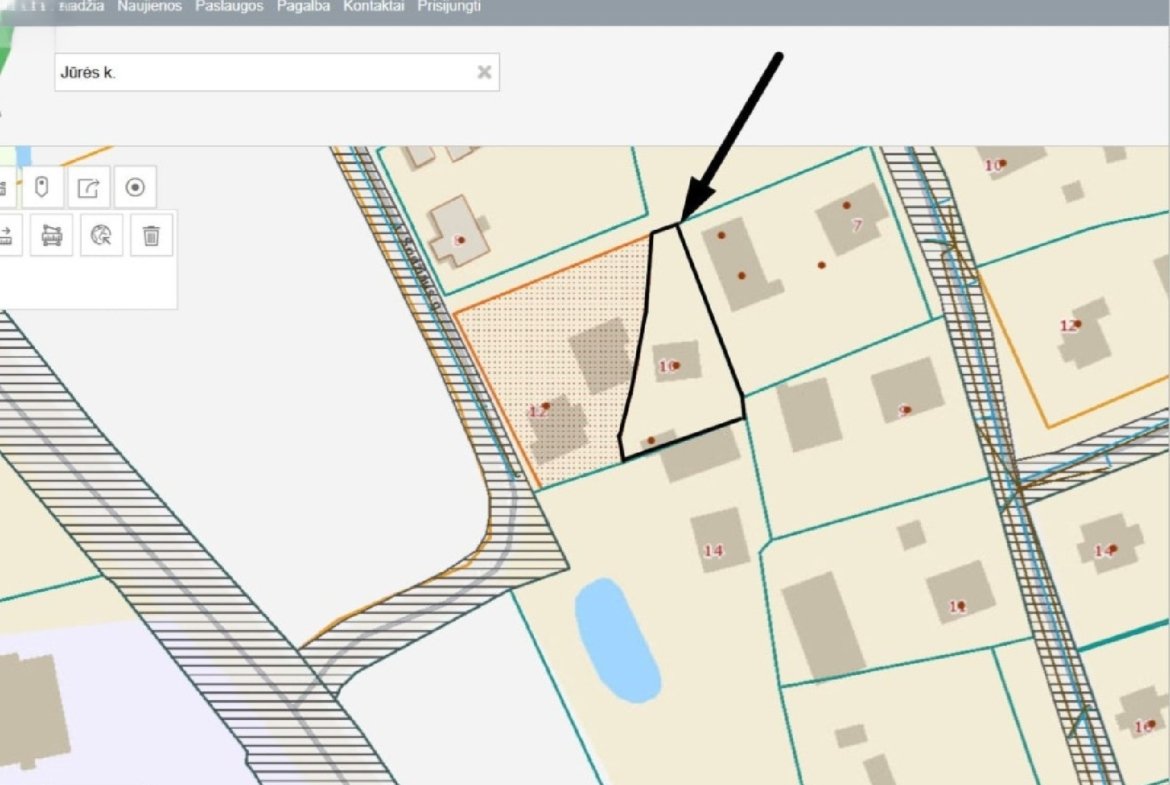Click the Kontaktai link
1170x785 pixels.
[x=373, y=7]
